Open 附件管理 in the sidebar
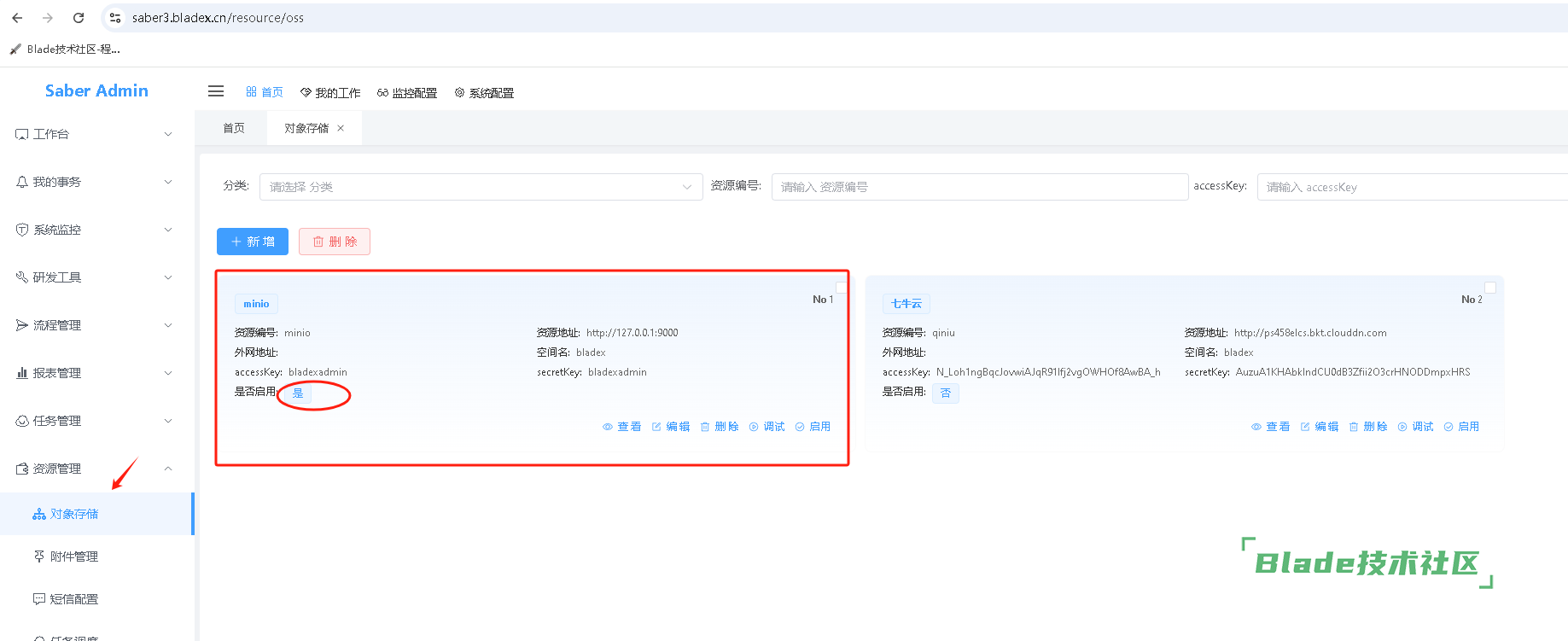Viewport: 1568px width, 641px height. pyautogui.click(x=96, y=557)
